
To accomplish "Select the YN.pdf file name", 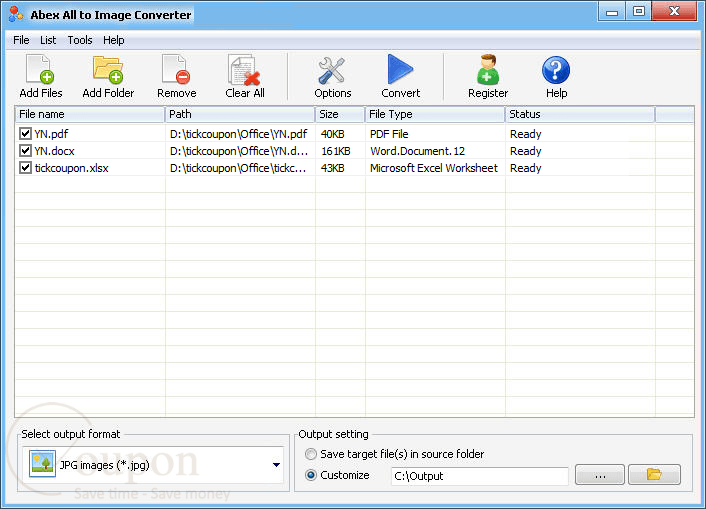I will click(51, 134).
